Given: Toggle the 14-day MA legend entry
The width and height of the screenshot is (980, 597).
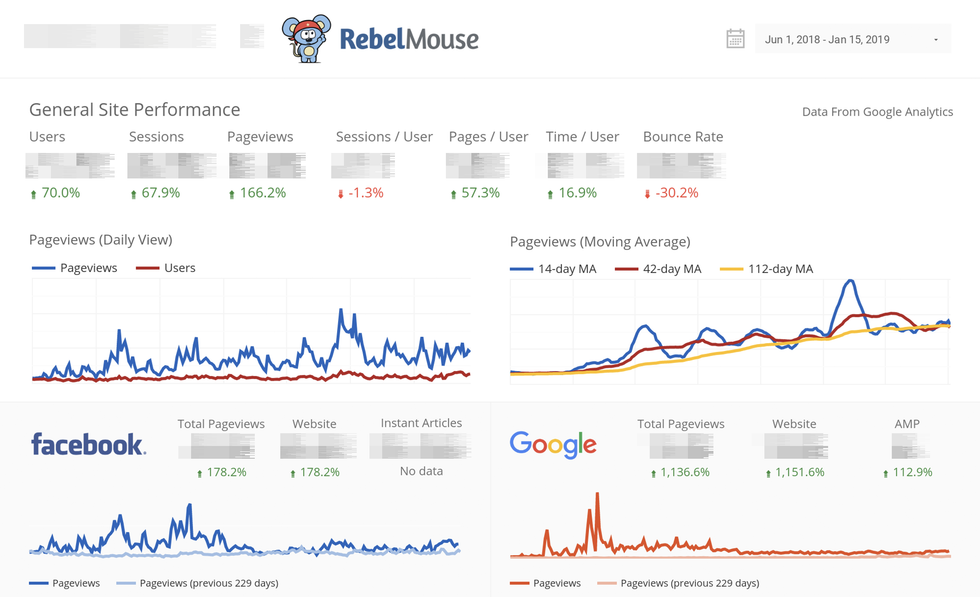Looking at the screenshot, I should (x=553, y=269).
